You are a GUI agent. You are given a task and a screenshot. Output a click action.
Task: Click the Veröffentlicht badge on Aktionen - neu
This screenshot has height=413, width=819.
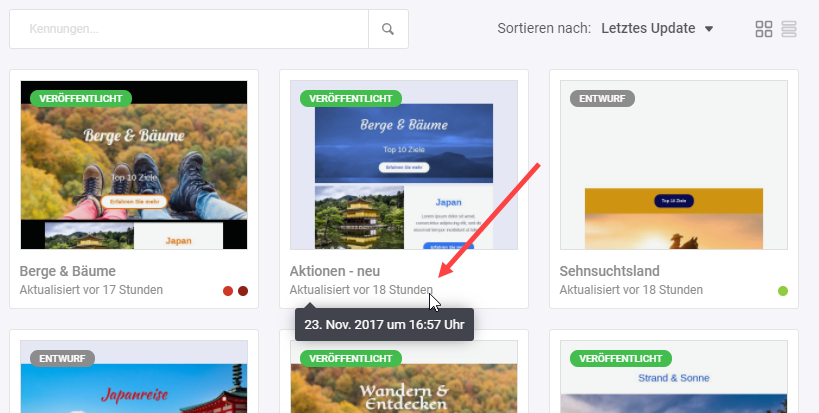click(x=351, y=99)
